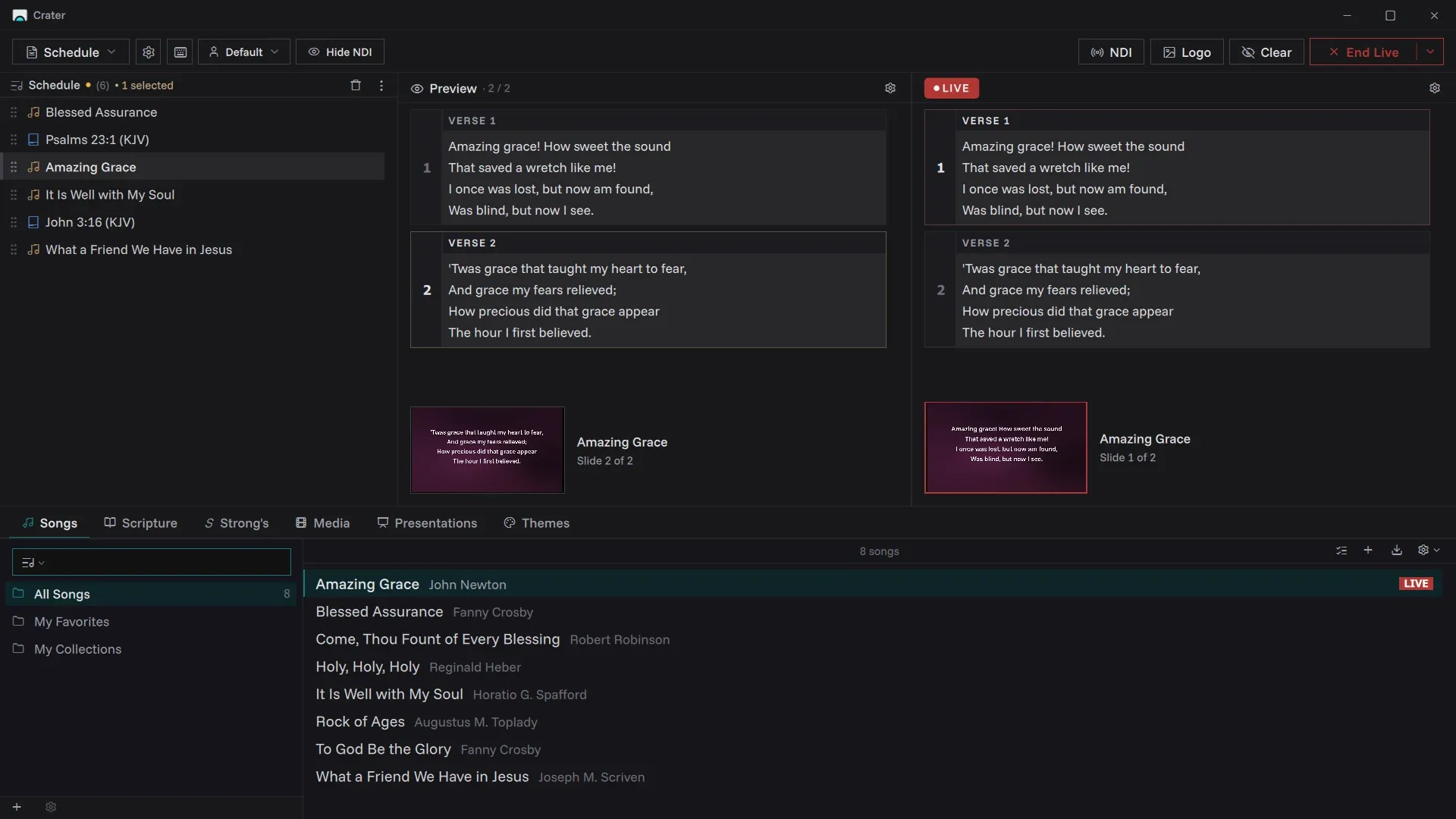Open the Default profile dropdown
Screen dimensions: 1456x819
click(244, 52)
